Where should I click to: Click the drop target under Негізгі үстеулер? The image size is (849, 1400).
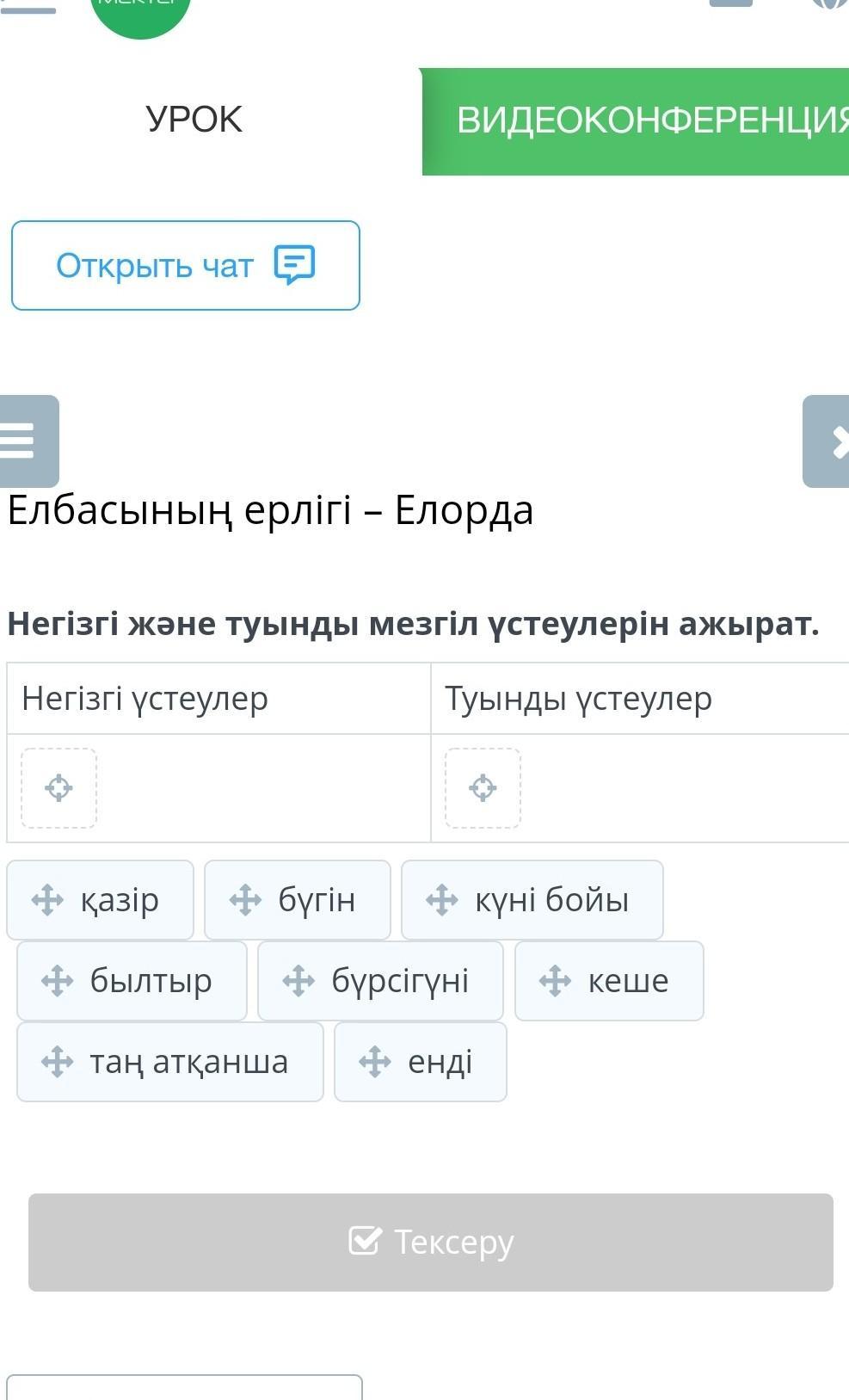[58, 788]
